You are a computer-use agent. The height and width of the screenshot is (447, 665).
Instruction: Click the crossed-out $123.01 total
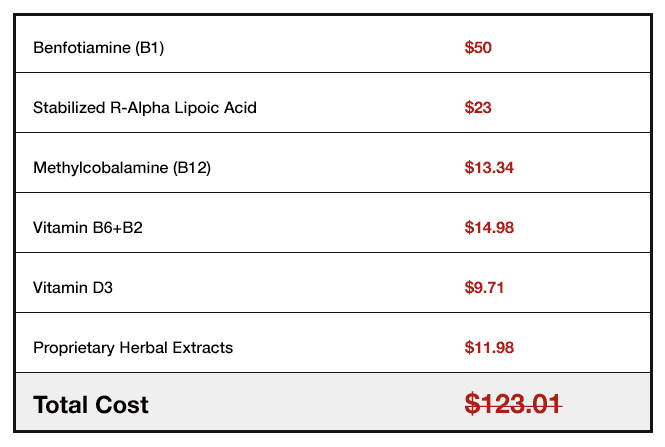(513, 404)
